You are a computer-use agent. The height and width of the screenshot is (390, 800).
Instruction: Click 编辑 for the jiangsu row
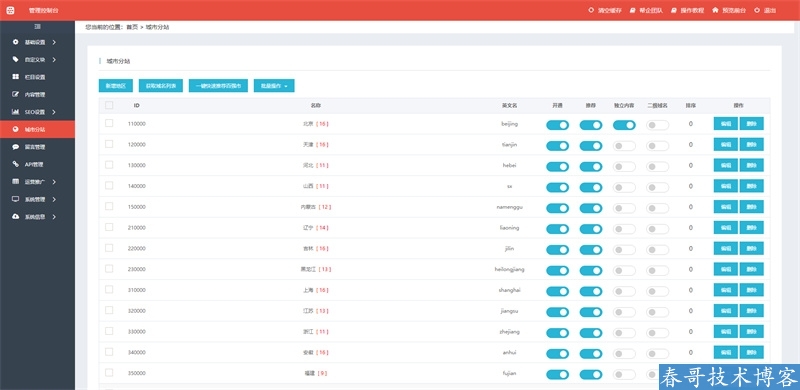coord(726,310)
